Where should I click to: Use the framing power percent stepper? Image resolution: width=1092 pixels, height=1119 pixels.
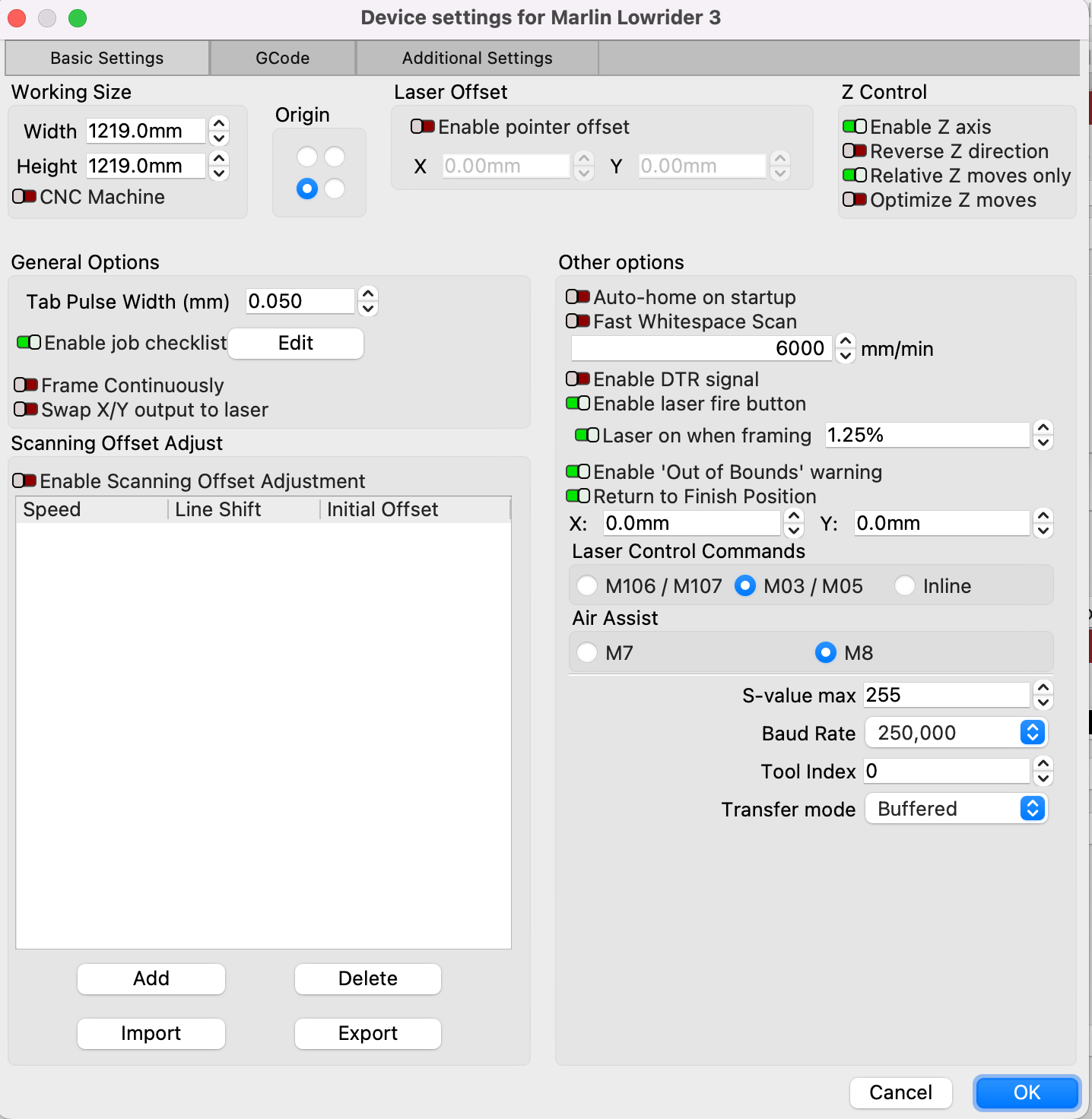pos(1043,435)
